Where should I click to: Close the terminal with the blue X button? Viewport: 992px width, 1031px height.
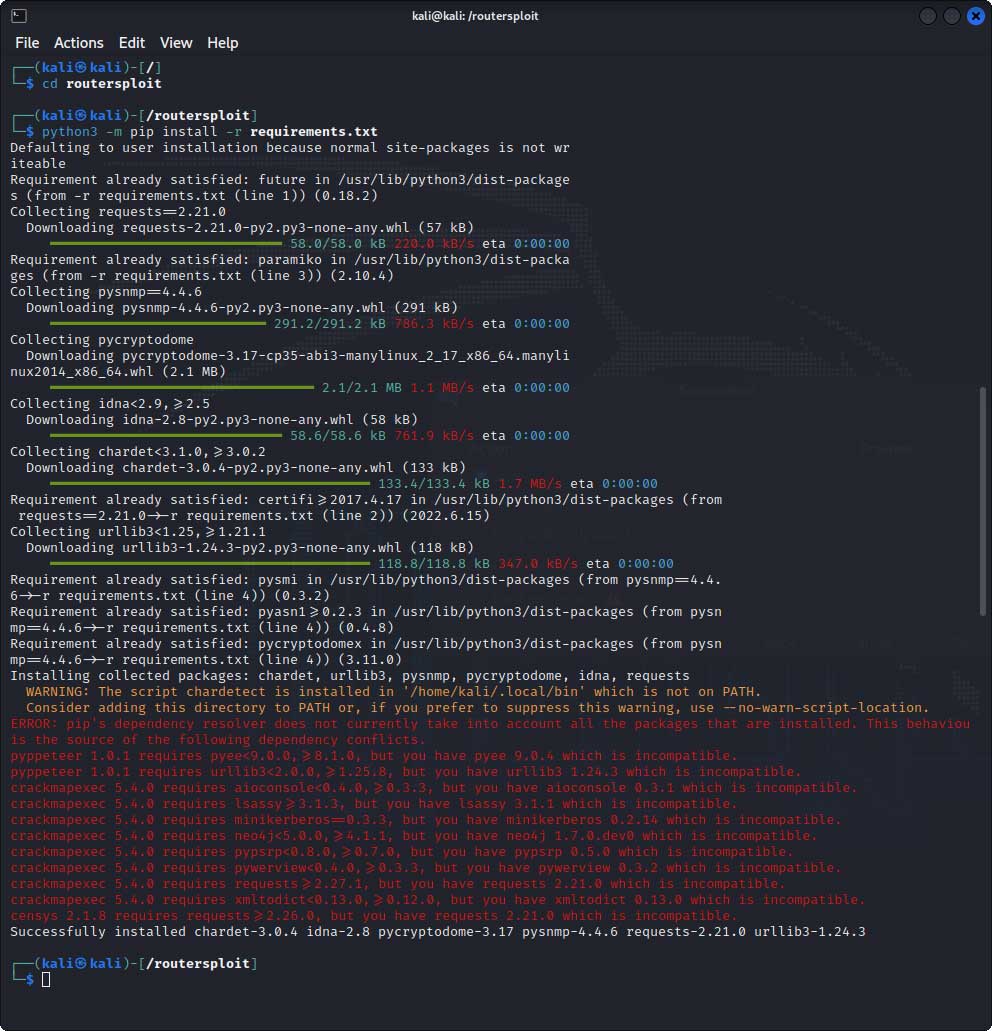[x=974, y=16]
